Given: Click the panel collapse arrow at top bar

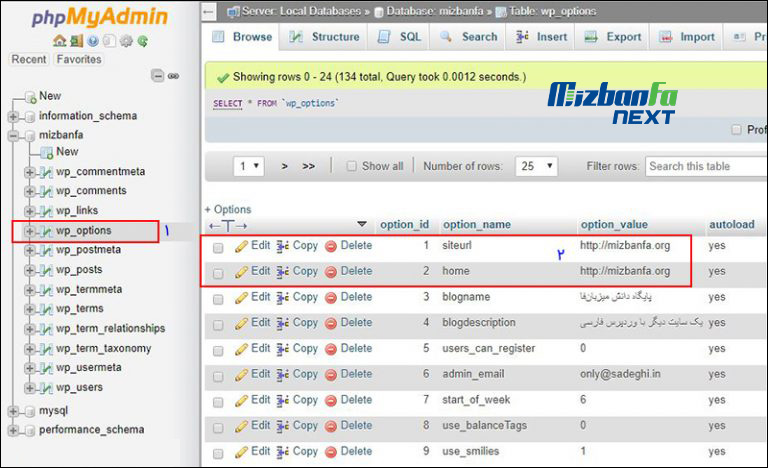Looking at the screenshot, I should click(209, 11).
